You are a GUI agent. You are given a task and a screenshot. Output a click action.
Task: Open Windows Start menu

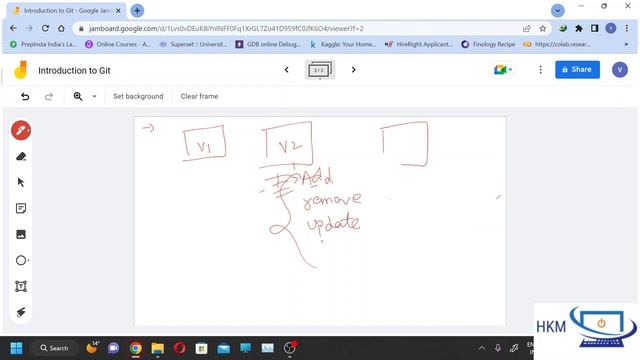[x=16, y=348]
